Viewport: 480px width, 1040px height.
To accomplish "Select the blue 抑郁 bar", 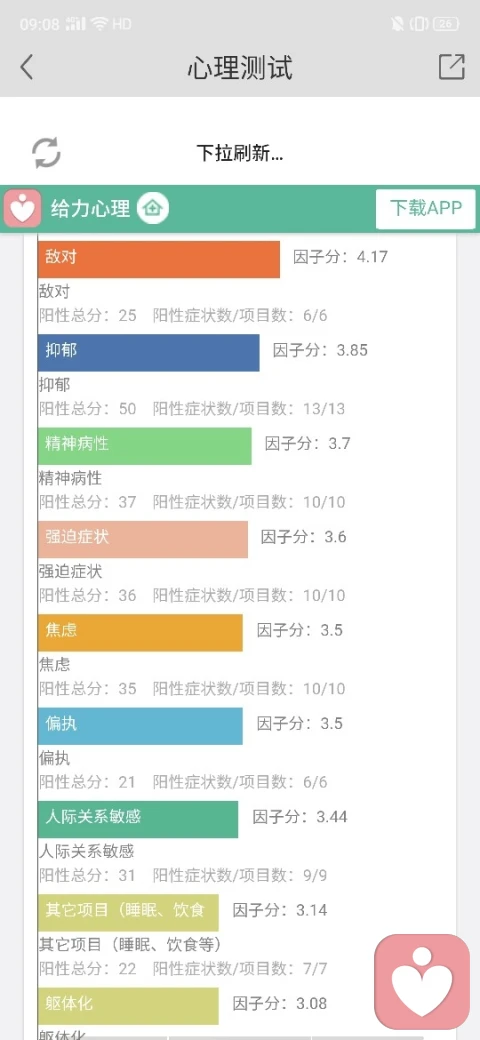I will pyautogui.click(x=149, y=353).
